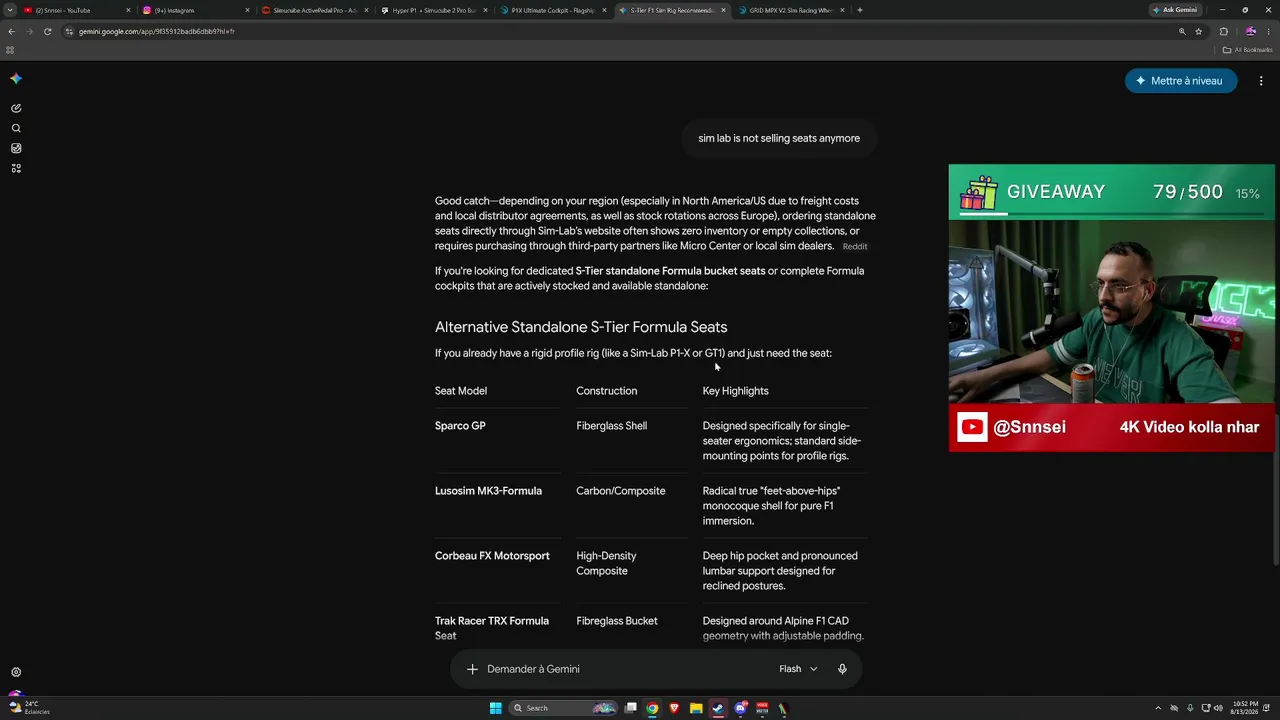Click the 'Corbeau FX Motorsport' table cell
1280x720 pixels.
point(492,556)
